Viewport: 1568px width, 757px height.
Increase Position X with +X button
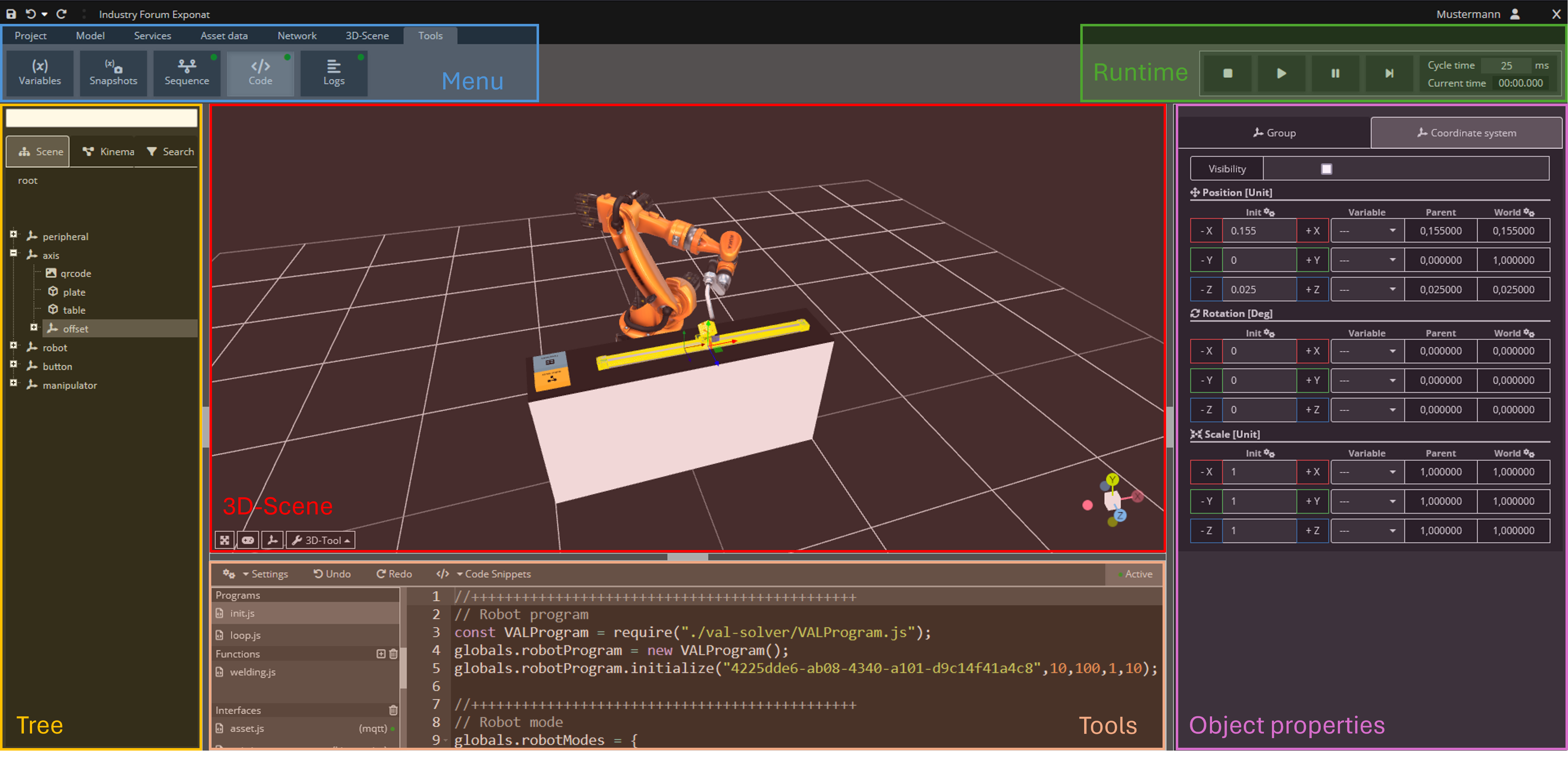point(1312,230)
